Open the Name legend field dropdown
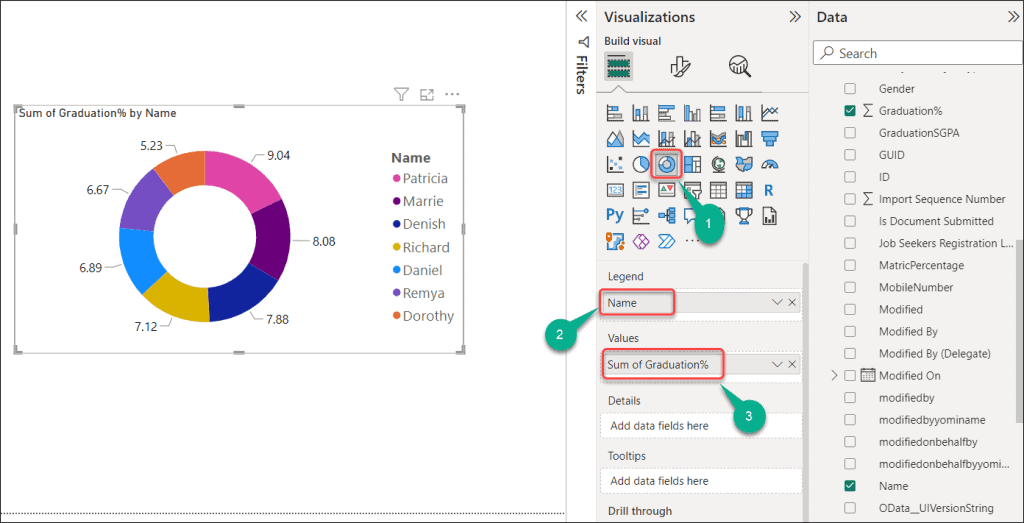The height and width of the screenshot is (523, 1024). click(x=777, y=302)
